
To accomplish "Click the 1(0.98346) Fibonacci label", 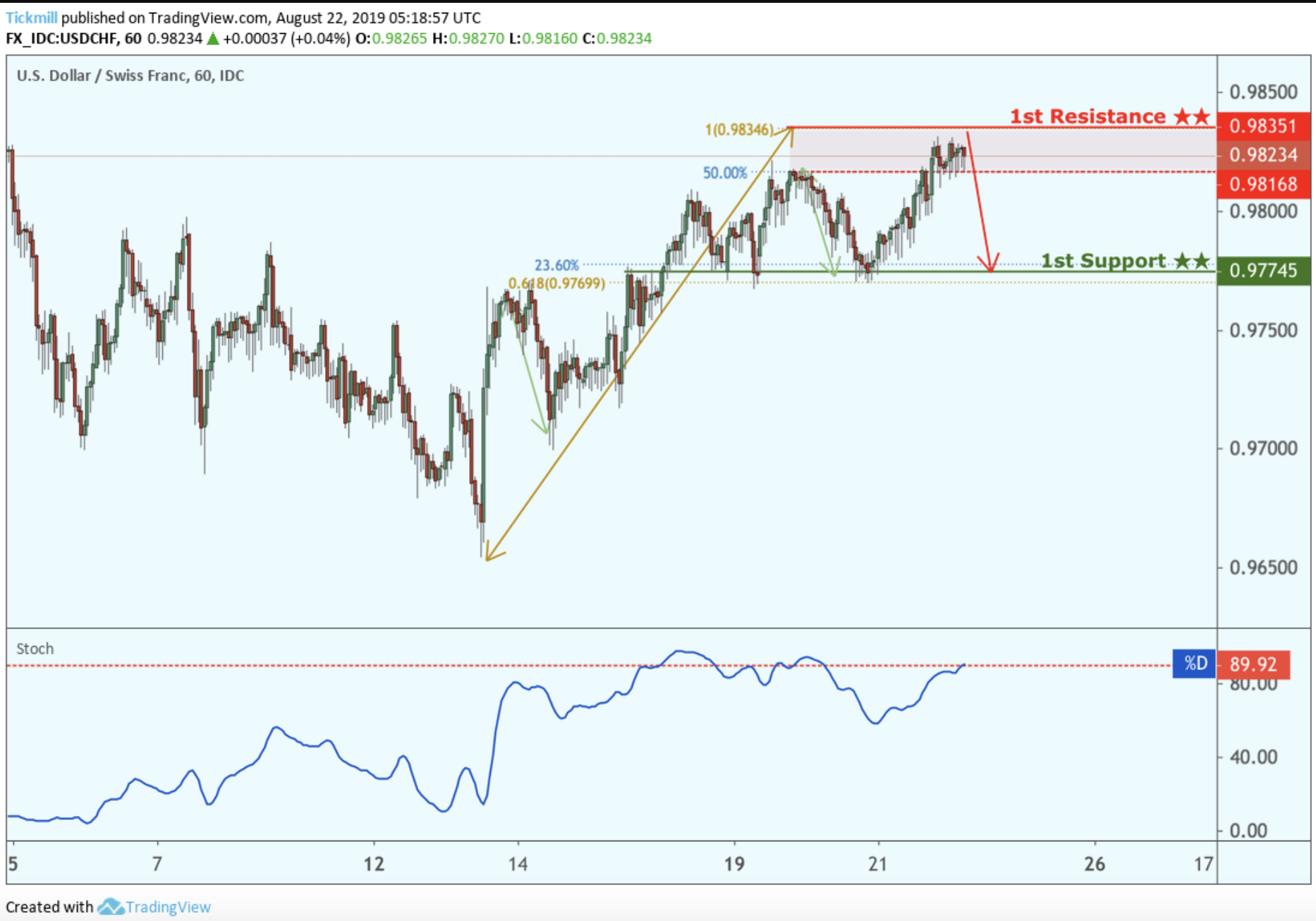I will click(738, 130).
